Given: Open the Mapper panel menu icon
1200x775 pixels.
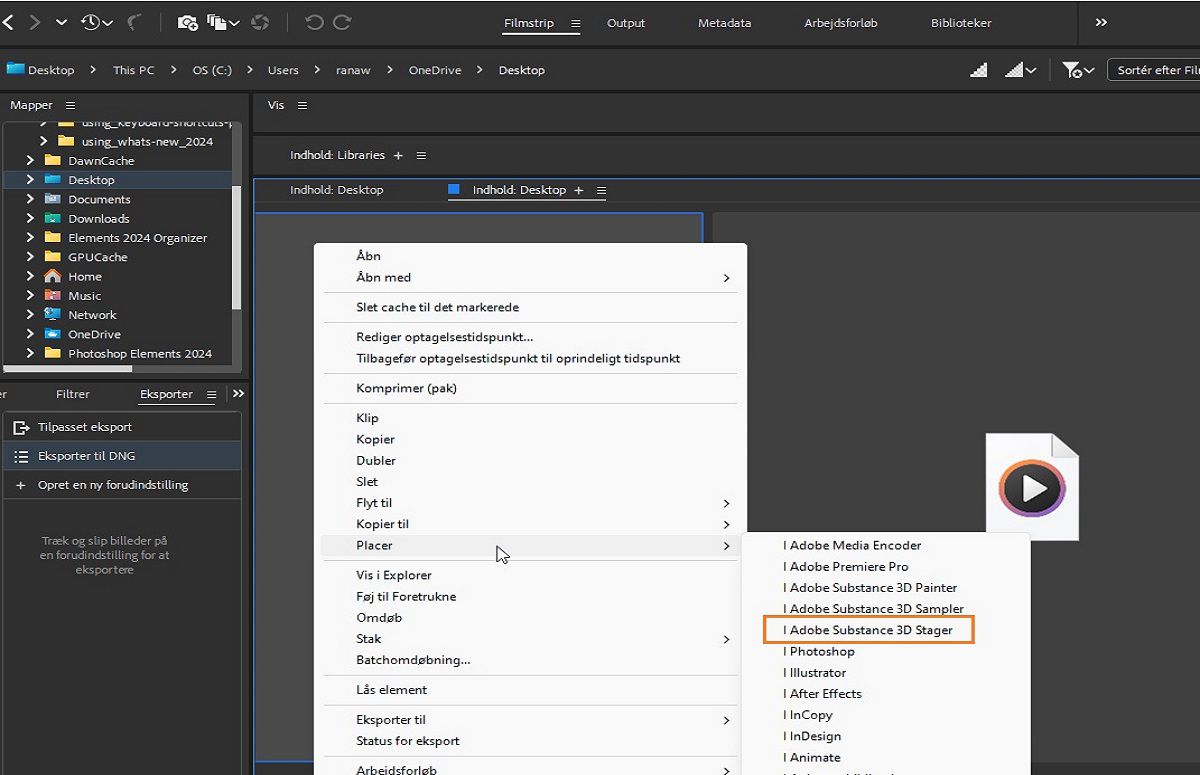Looking at the screenshot, I should 70,105.
